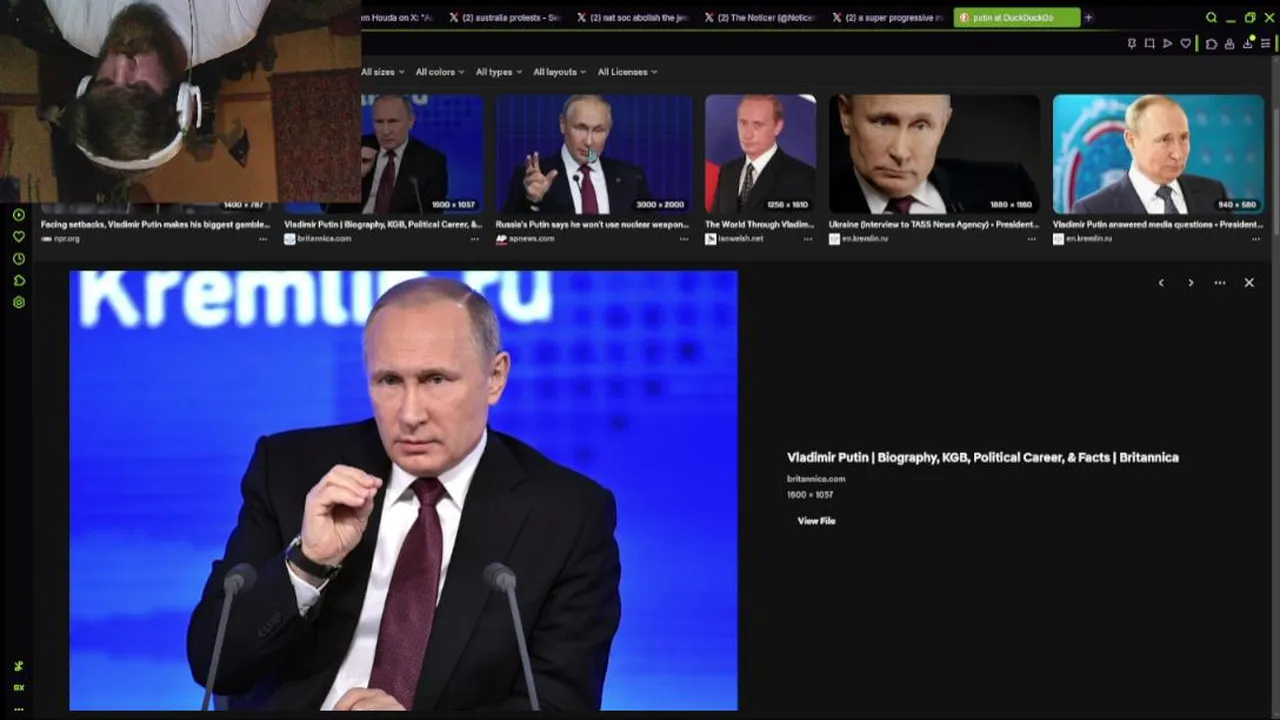Open the downloads icon in toolbar

click(x=1247, y=44)
